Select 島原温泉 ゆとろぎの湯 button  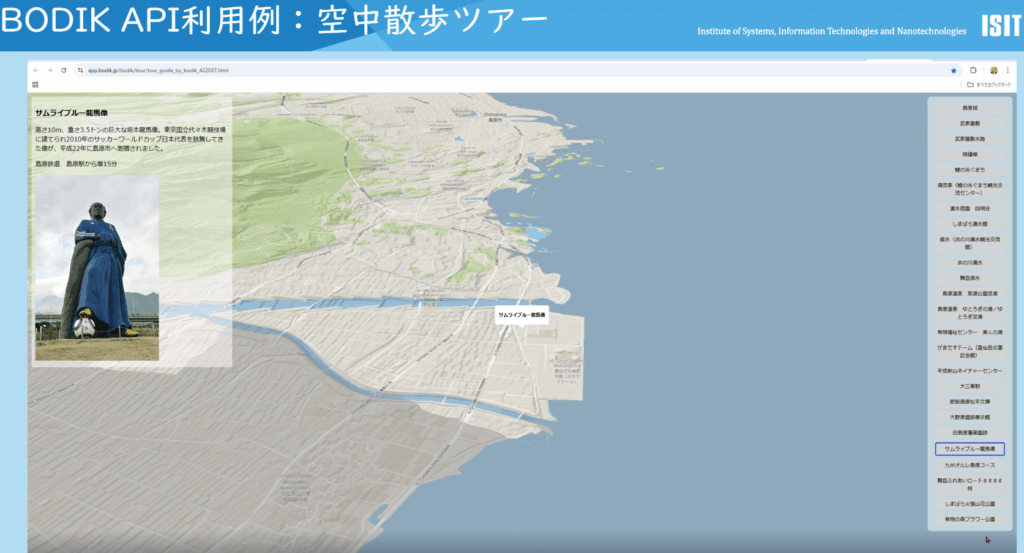pyautogui.click(x=970, y=313)
